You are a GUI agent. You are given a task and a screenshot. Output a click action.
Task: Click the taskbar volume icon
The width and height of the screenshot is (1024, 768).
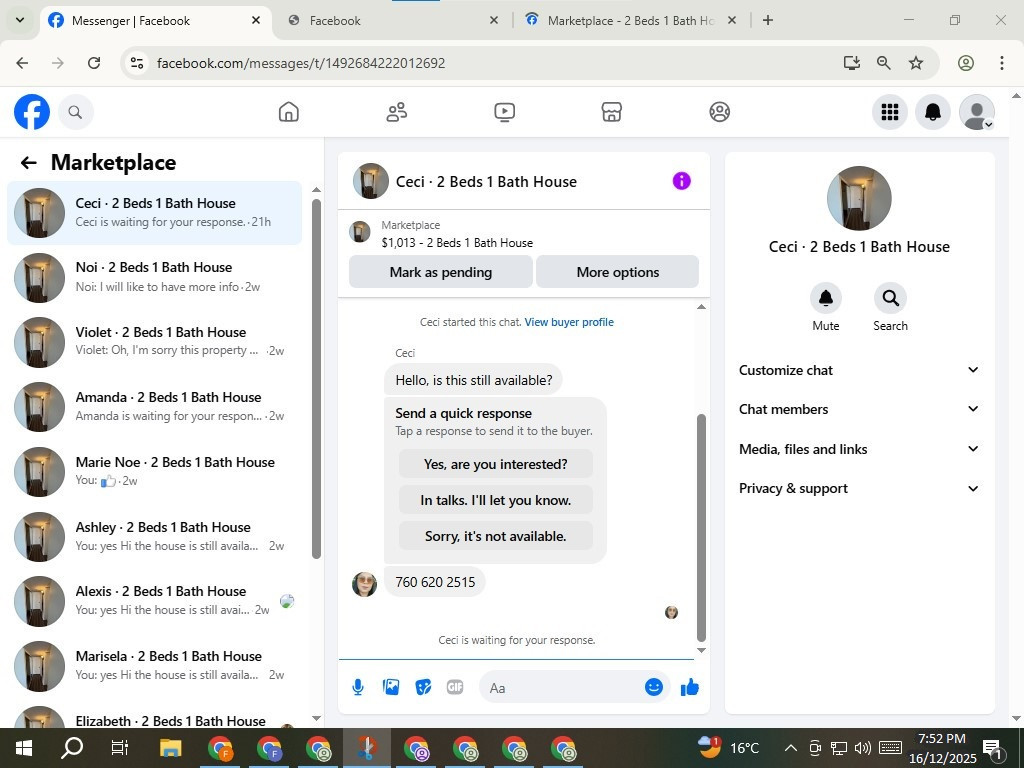pos(862,748)
